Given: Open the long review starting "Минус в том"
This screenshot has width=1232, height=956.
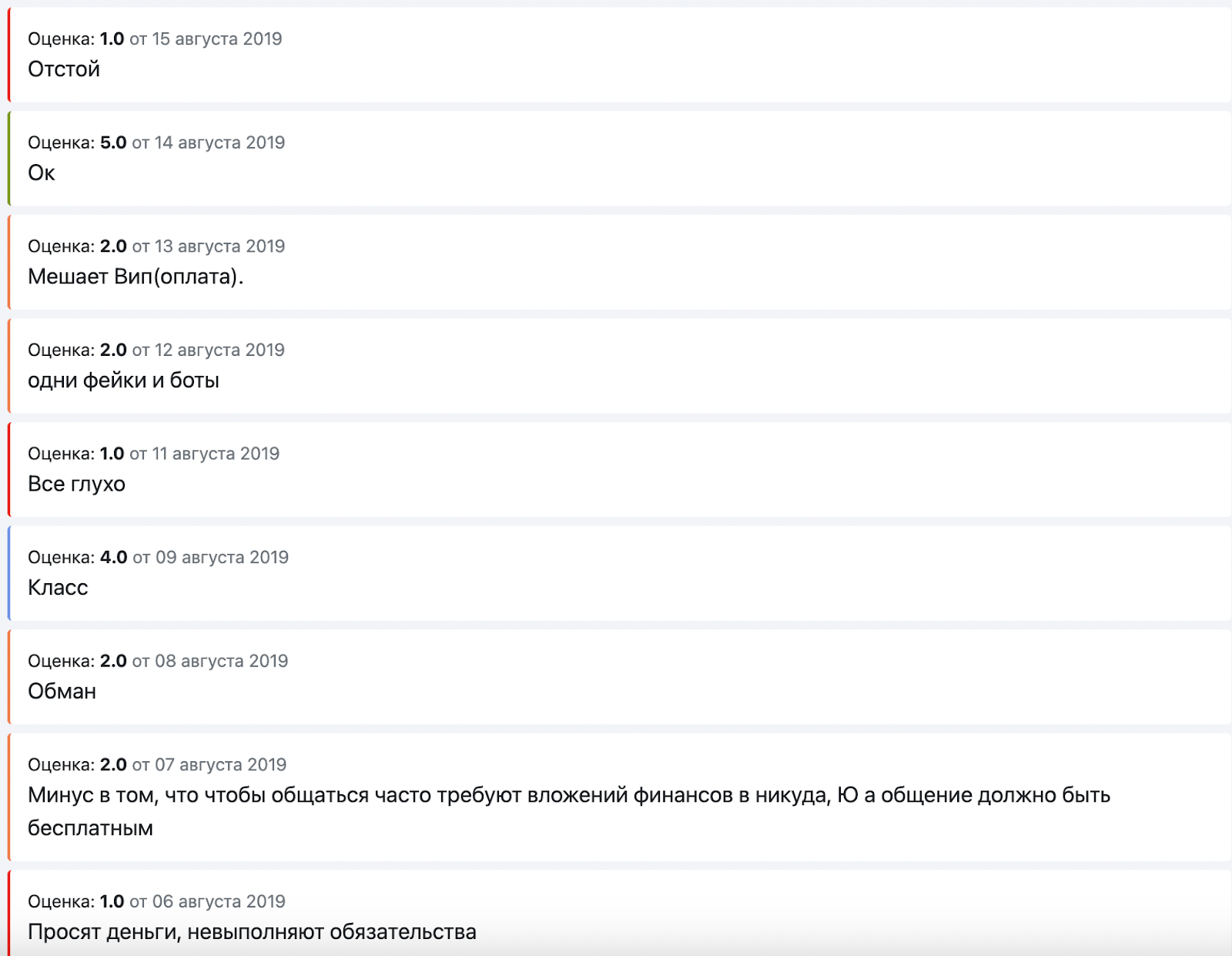Looking at the screenshot, I should (x=619, y=797).
